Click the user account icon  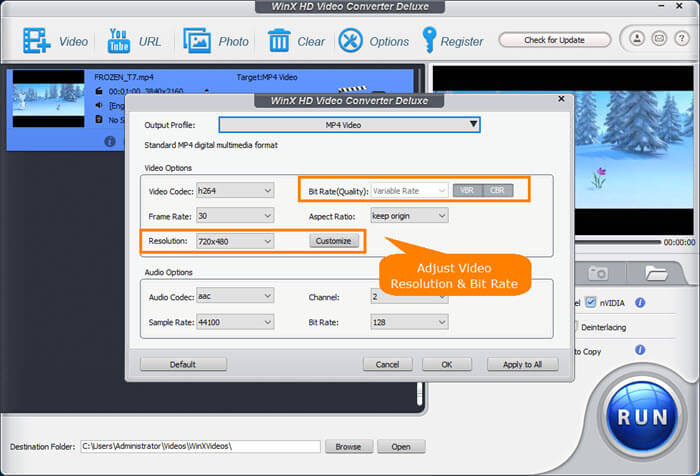638,40
